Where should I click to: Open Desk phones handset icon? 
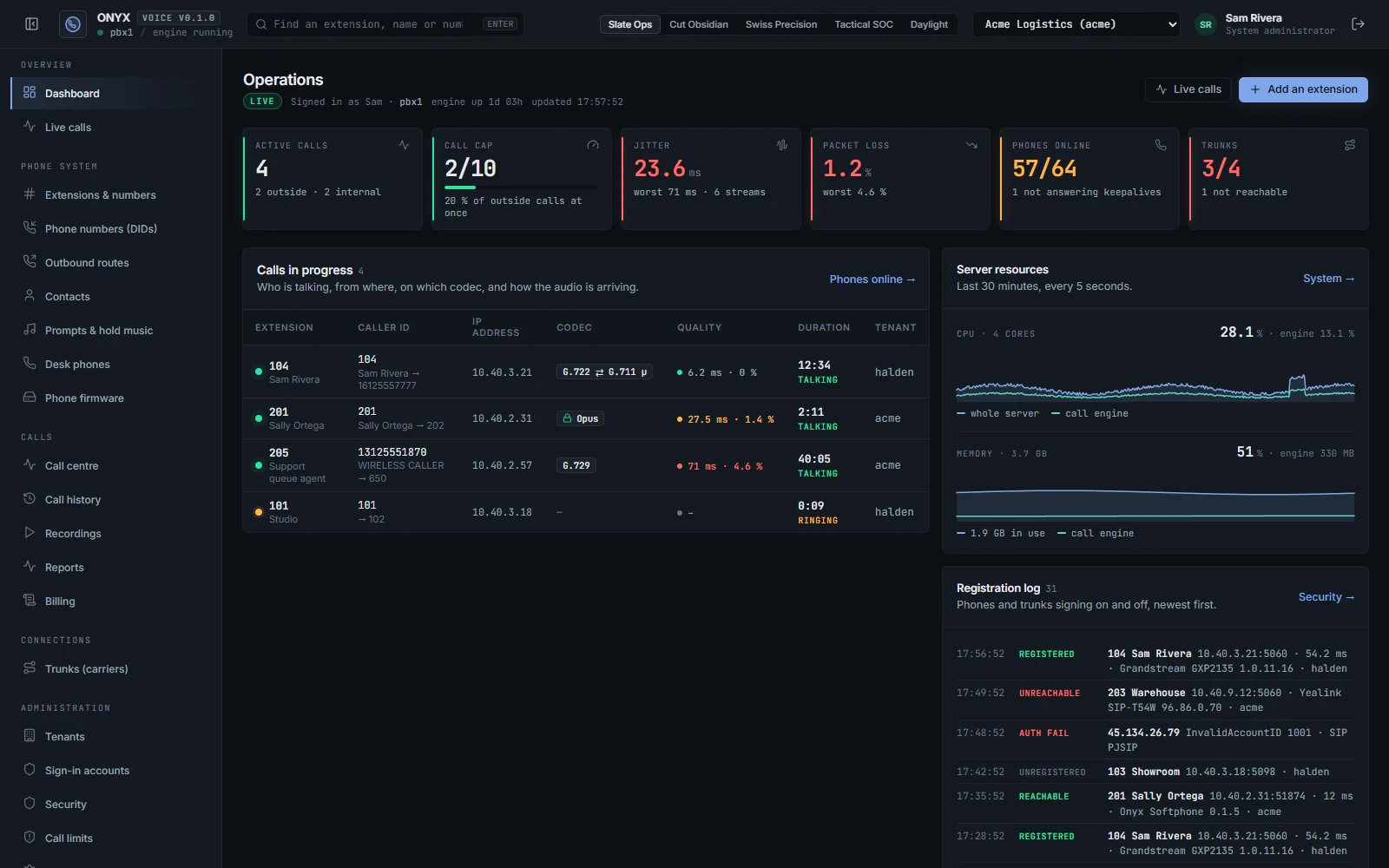(x=30, y=364)
